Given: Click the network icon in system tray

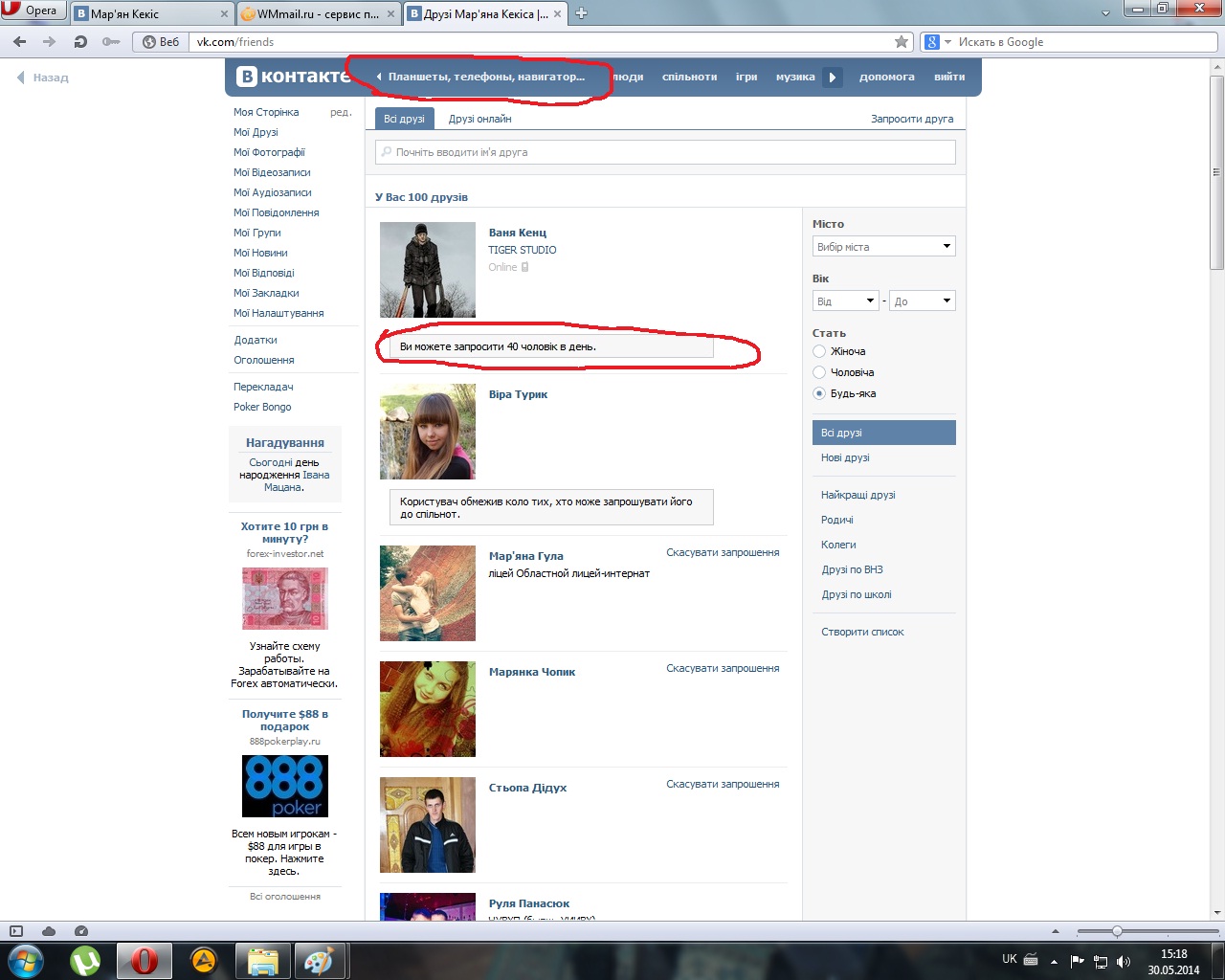Looking at the screenshot, I should [1101, 962].
